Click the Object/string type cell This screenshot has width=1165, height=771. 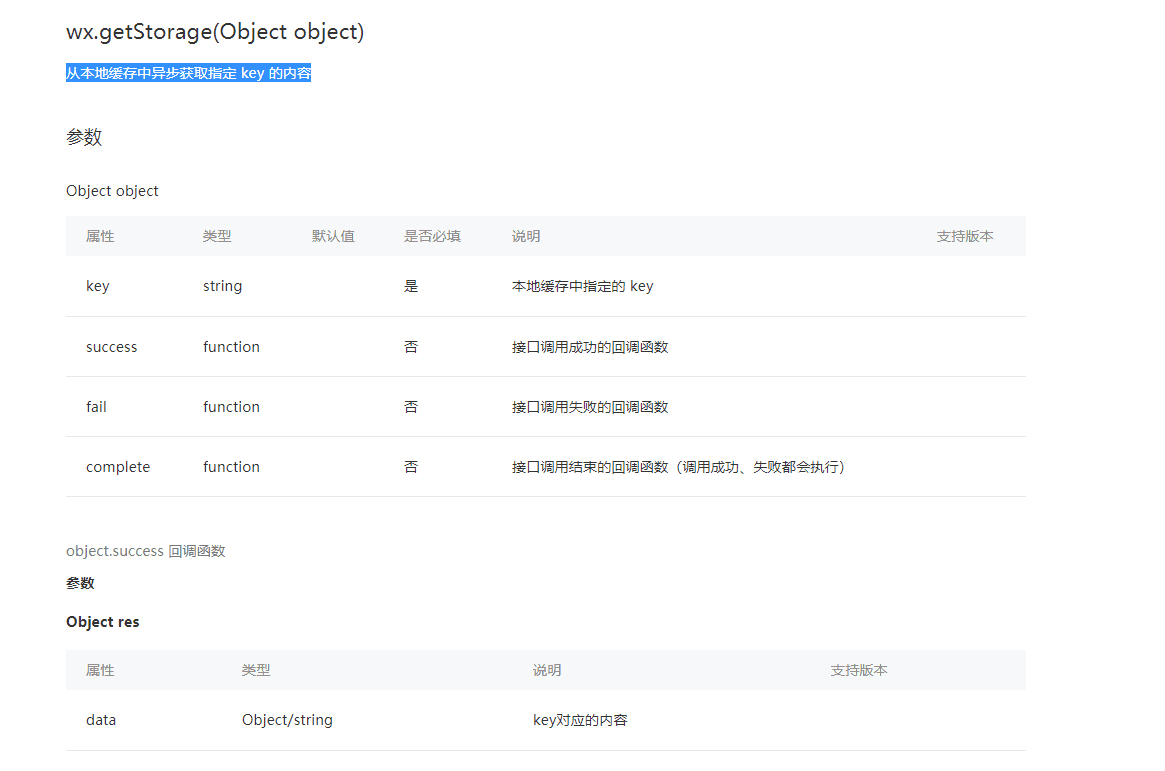click(x=287, y=720)
